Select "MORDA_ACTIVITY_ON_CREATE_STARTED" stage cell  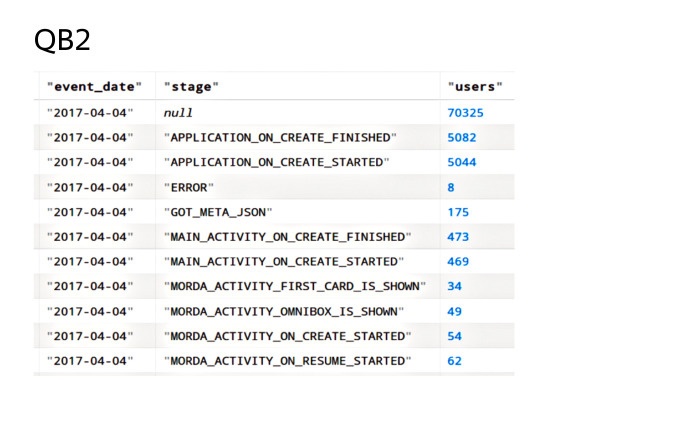(288, 336)
